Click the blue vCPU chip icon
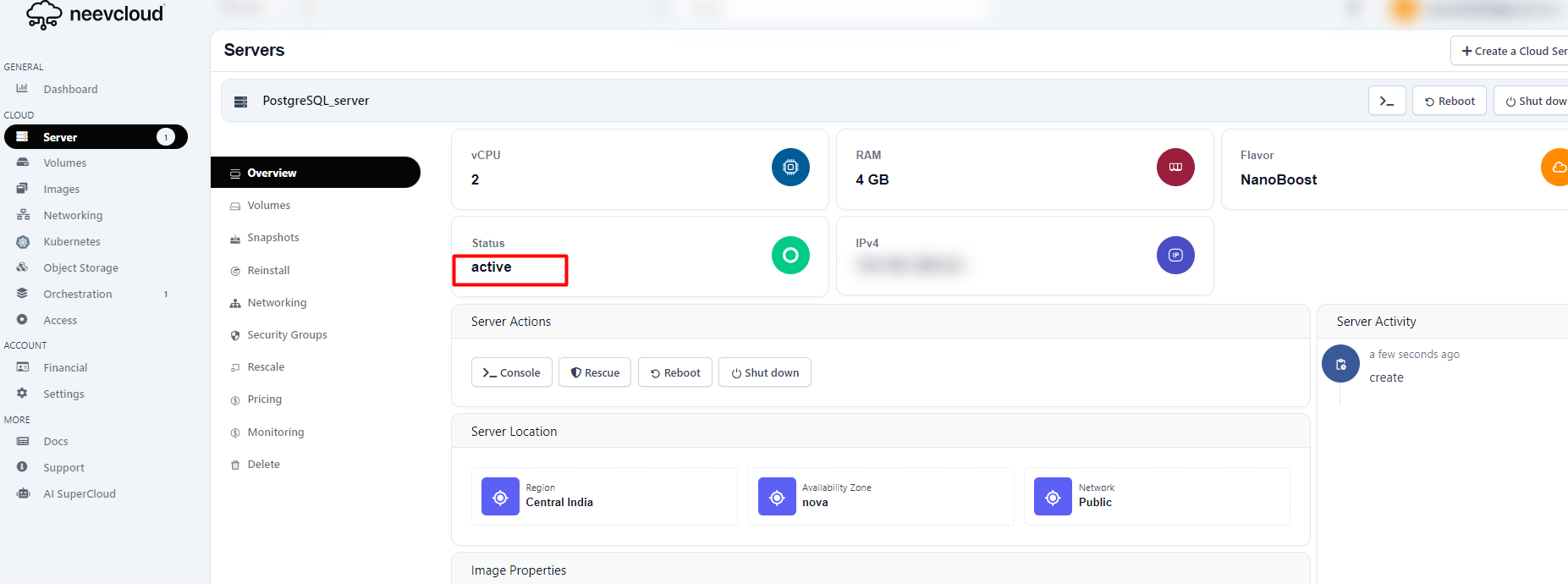Screen dimensions: 1568x584 (790, 168)
